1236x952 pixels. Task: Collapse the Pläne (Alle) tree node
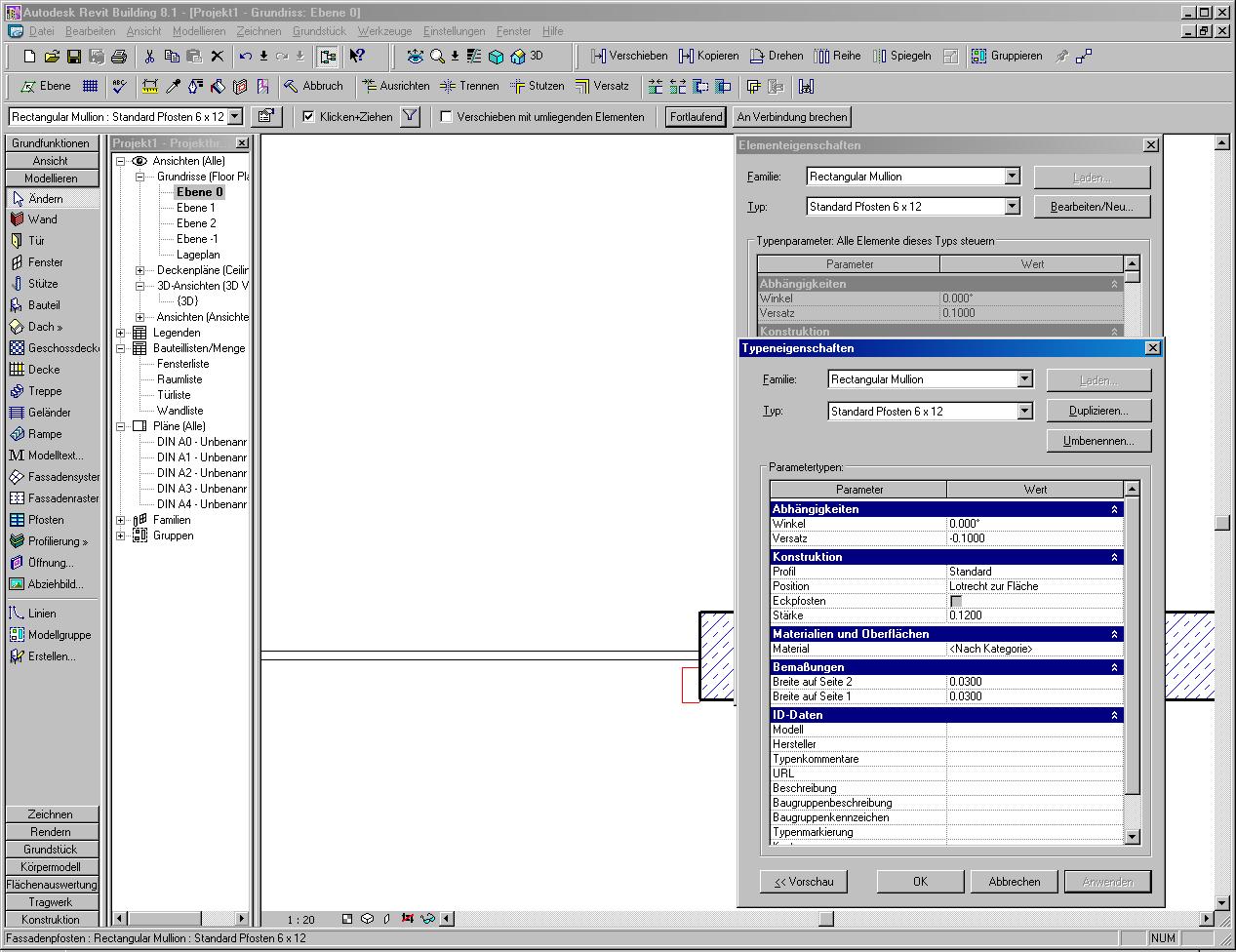(121, 426)
